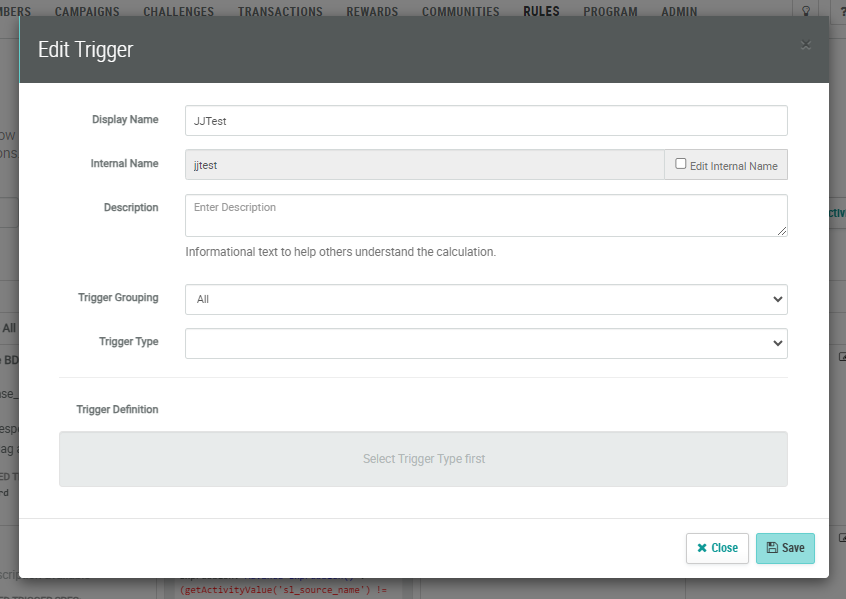Click the Select Trigger Type first placeholder area

423,459
